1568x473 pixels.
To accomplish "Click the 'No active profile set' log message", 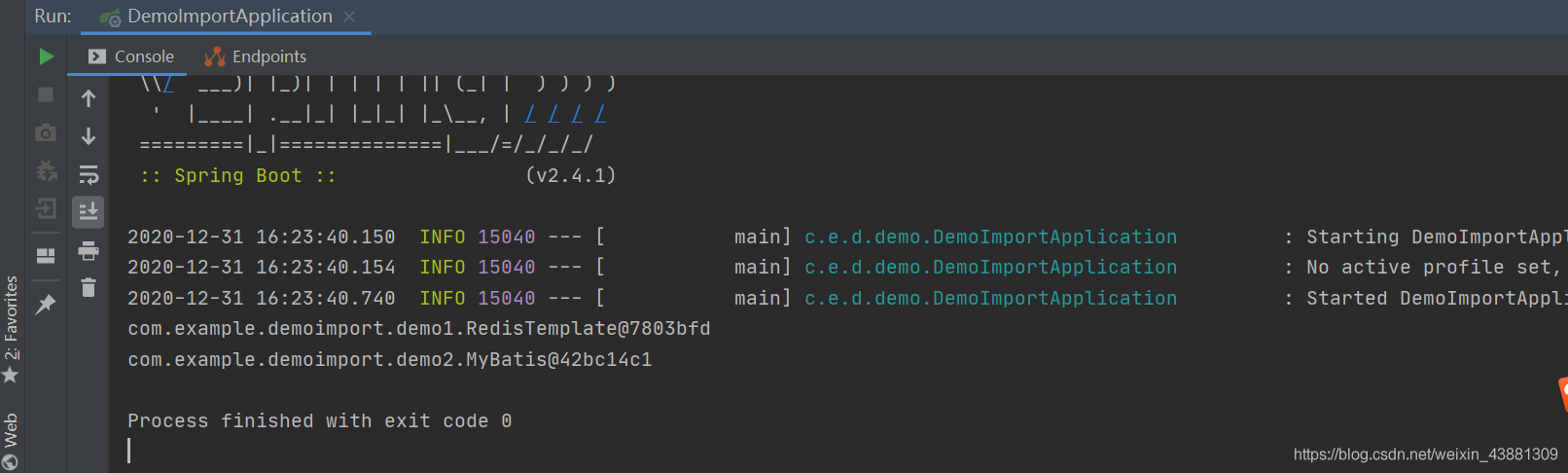I will pos(1432,267).
